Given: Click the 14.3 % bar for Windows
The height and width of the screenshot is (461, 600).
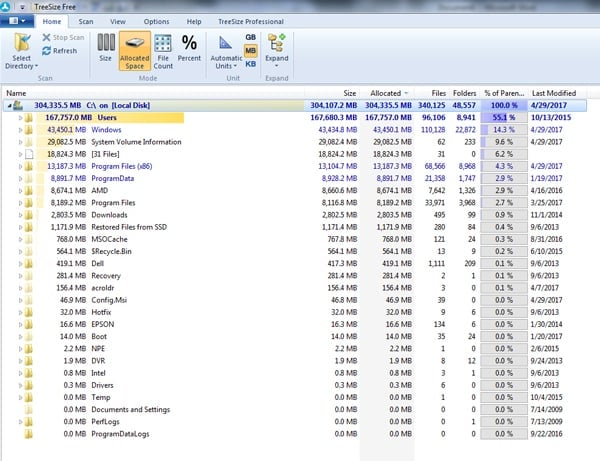Looking at the screenshot, I should 504,130.
